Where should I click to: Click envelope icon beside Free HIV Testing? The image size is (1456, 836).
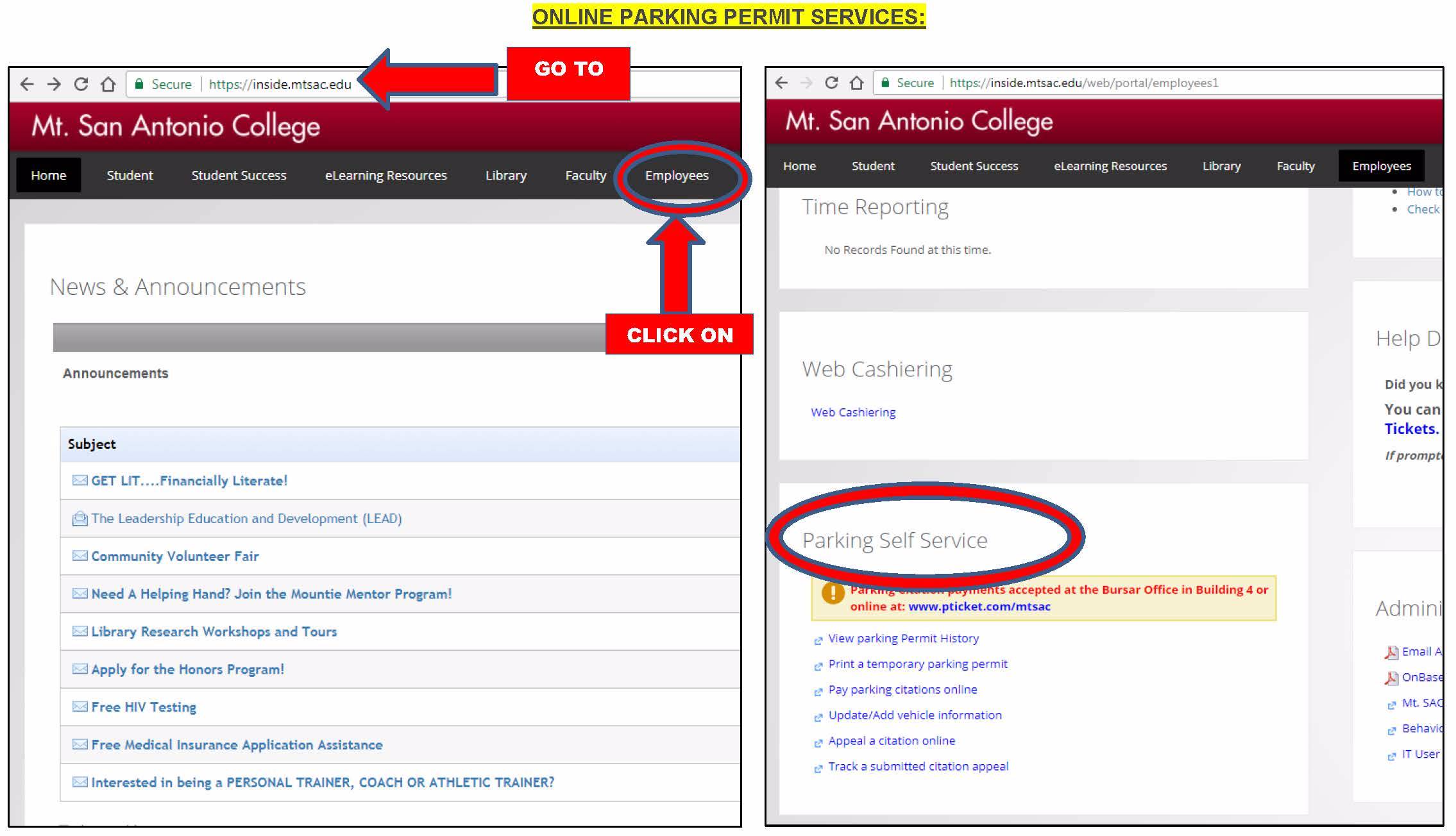pyautogui.click(x=80, y=706)
